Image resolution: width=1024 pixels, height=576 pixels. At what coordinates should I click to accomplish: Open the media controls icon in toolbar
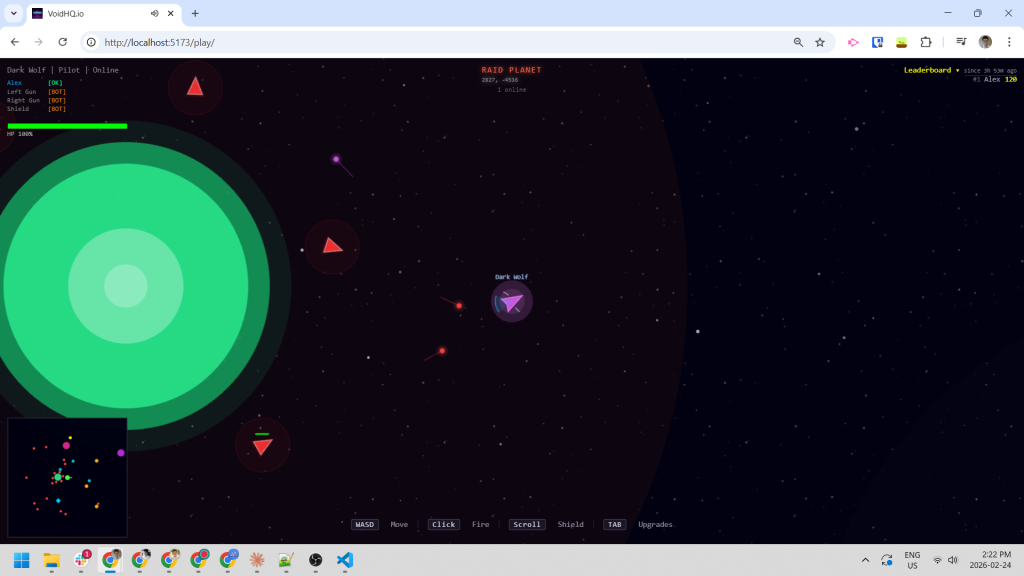[x=961, y=42]
